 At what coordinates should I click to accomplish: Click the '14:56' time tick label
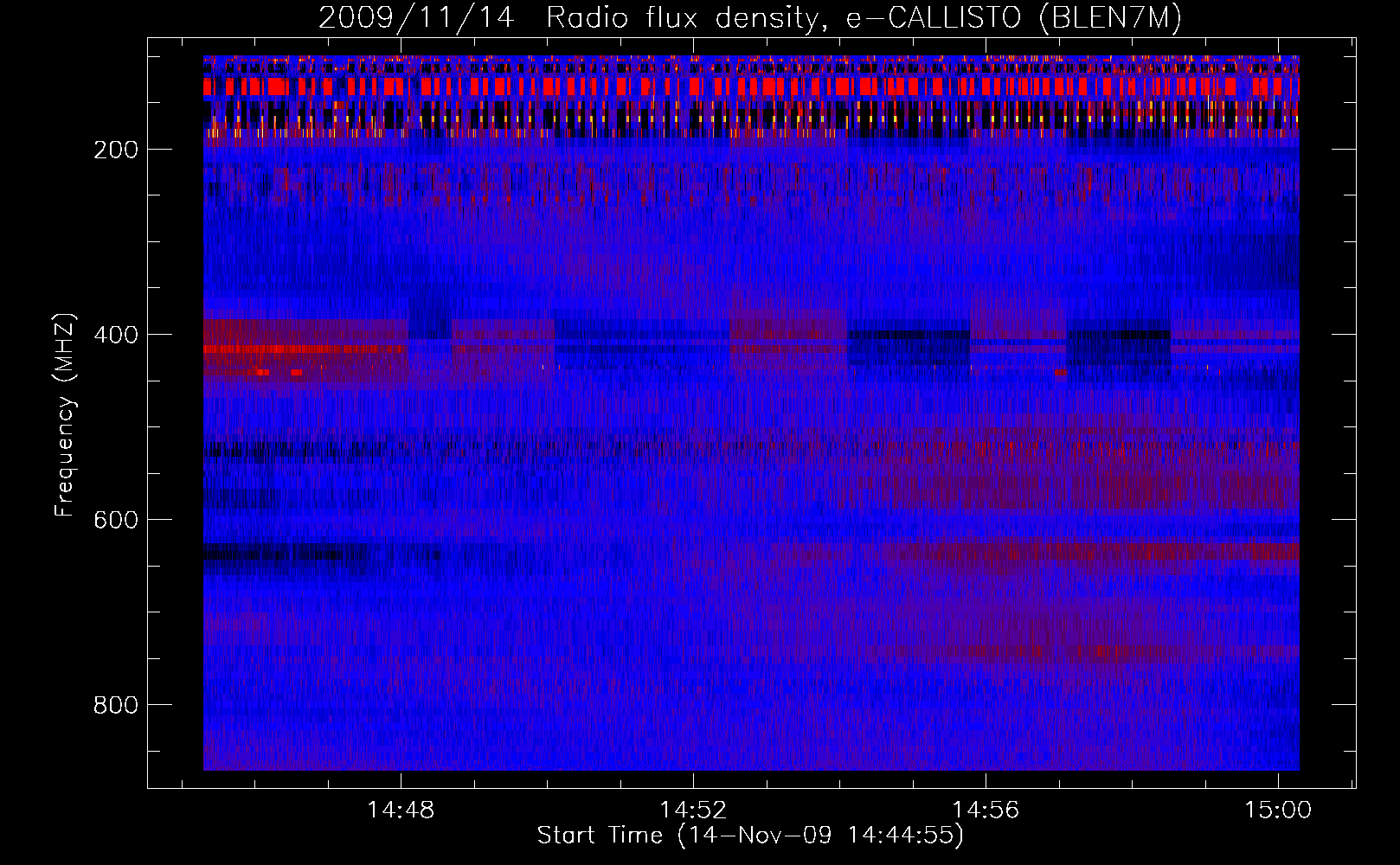pos(986,811)
